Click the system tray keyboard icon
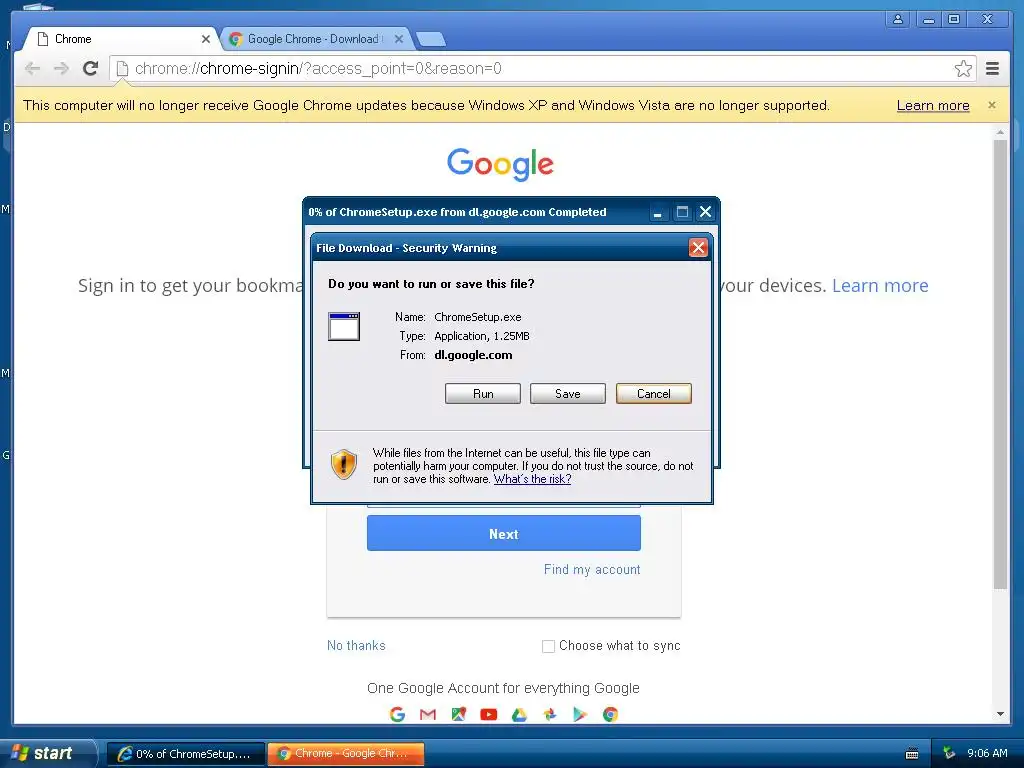This screenshot has height=768, width=1024. [x=912, y=754]
